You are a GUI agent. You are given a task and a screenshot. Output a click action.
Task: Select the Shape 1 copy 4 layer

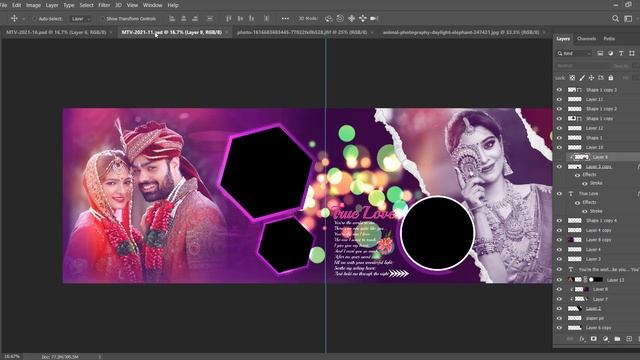(601, 220)
